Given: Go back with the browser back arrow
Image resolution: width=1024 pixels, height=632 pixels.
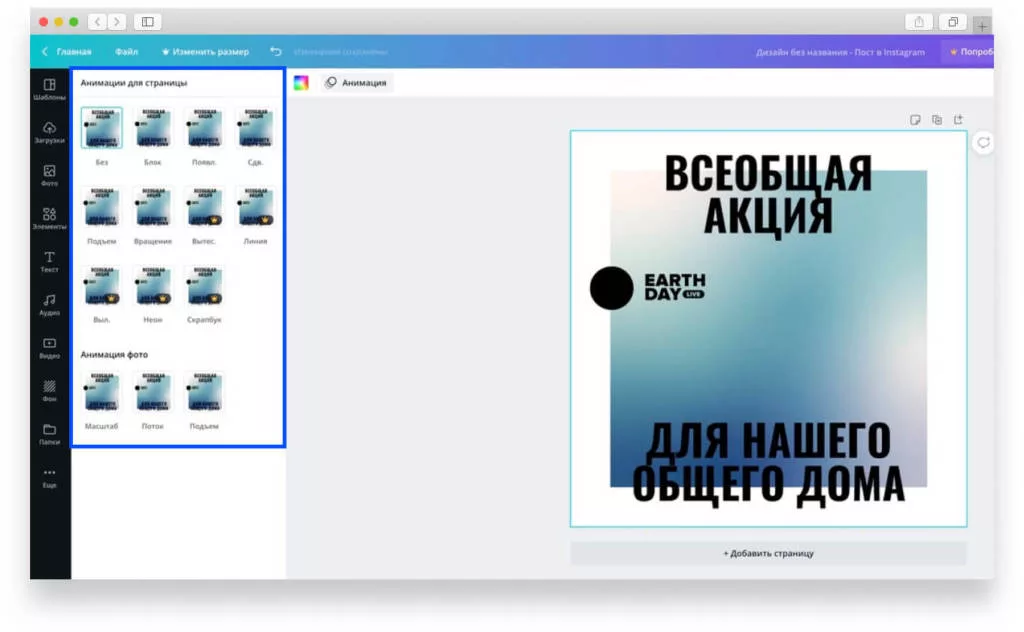Looking at the screenshot, I should click(97, 22).
